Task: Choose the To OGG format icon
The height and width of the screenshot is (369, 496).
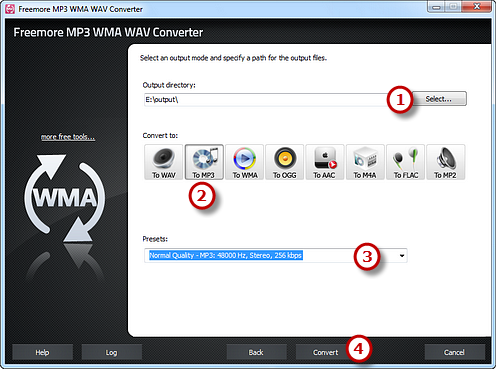Action: pos(285,162)
